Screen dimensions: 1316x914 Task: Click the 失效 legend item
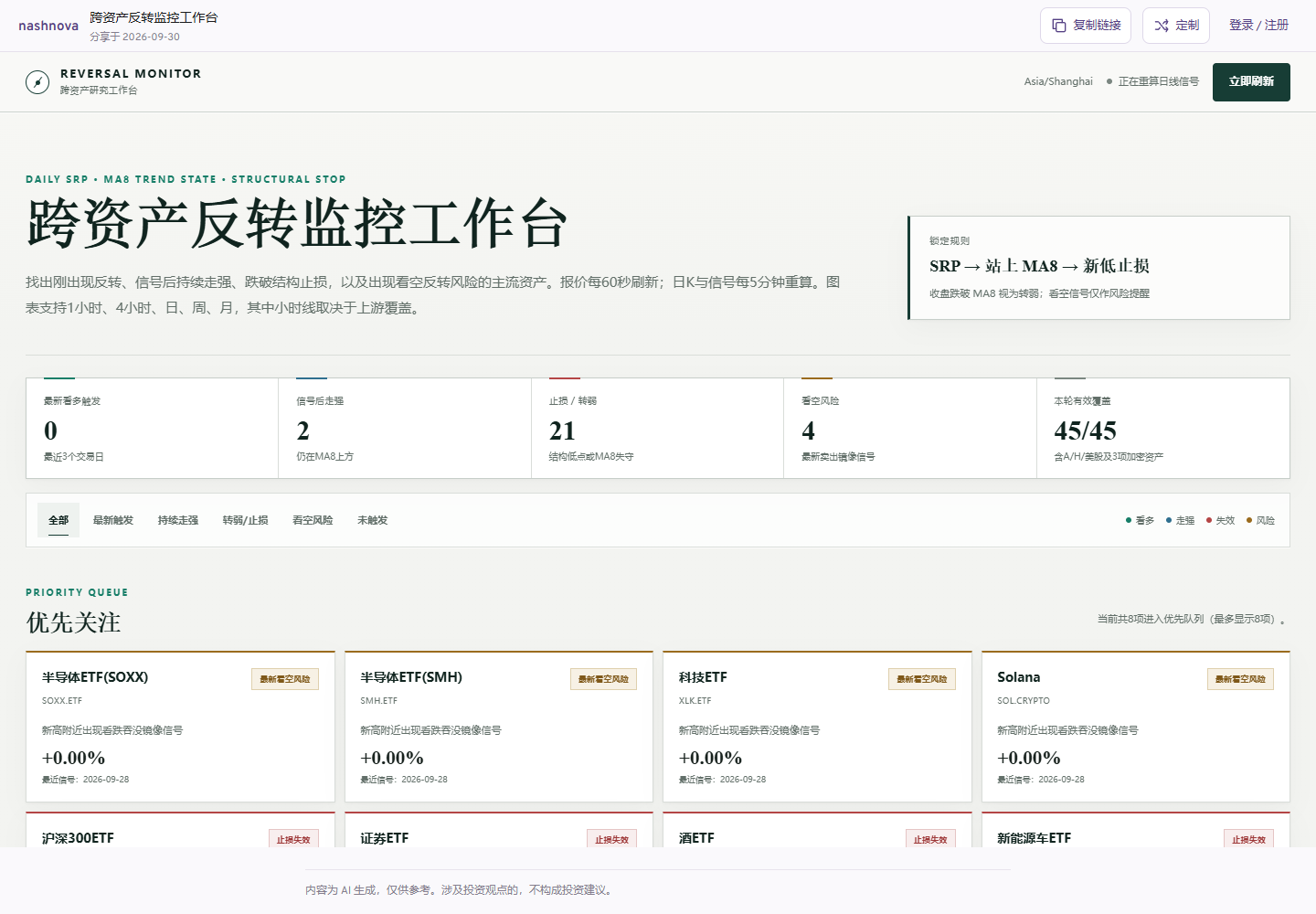pos(1221,520)
